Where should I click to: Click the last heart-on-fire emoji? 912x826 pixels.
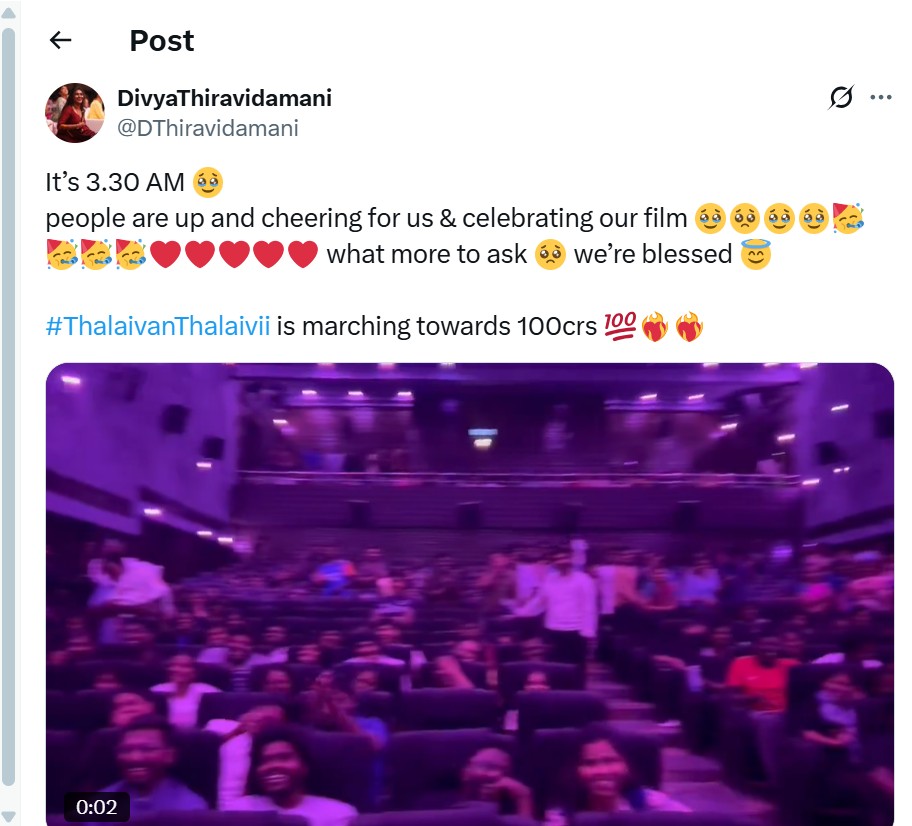(689, 326)
